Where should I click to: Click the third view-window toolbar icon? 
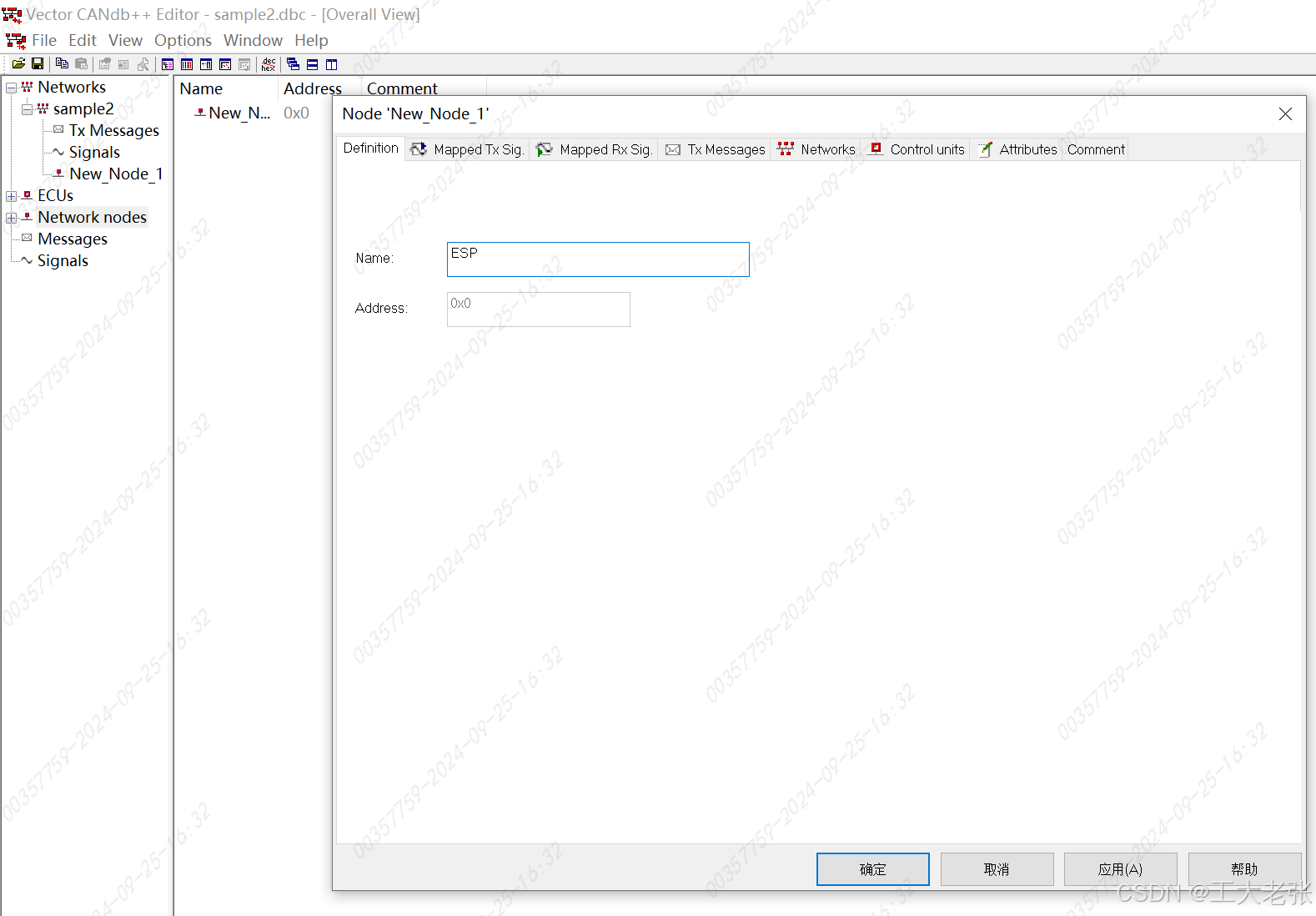206,64
